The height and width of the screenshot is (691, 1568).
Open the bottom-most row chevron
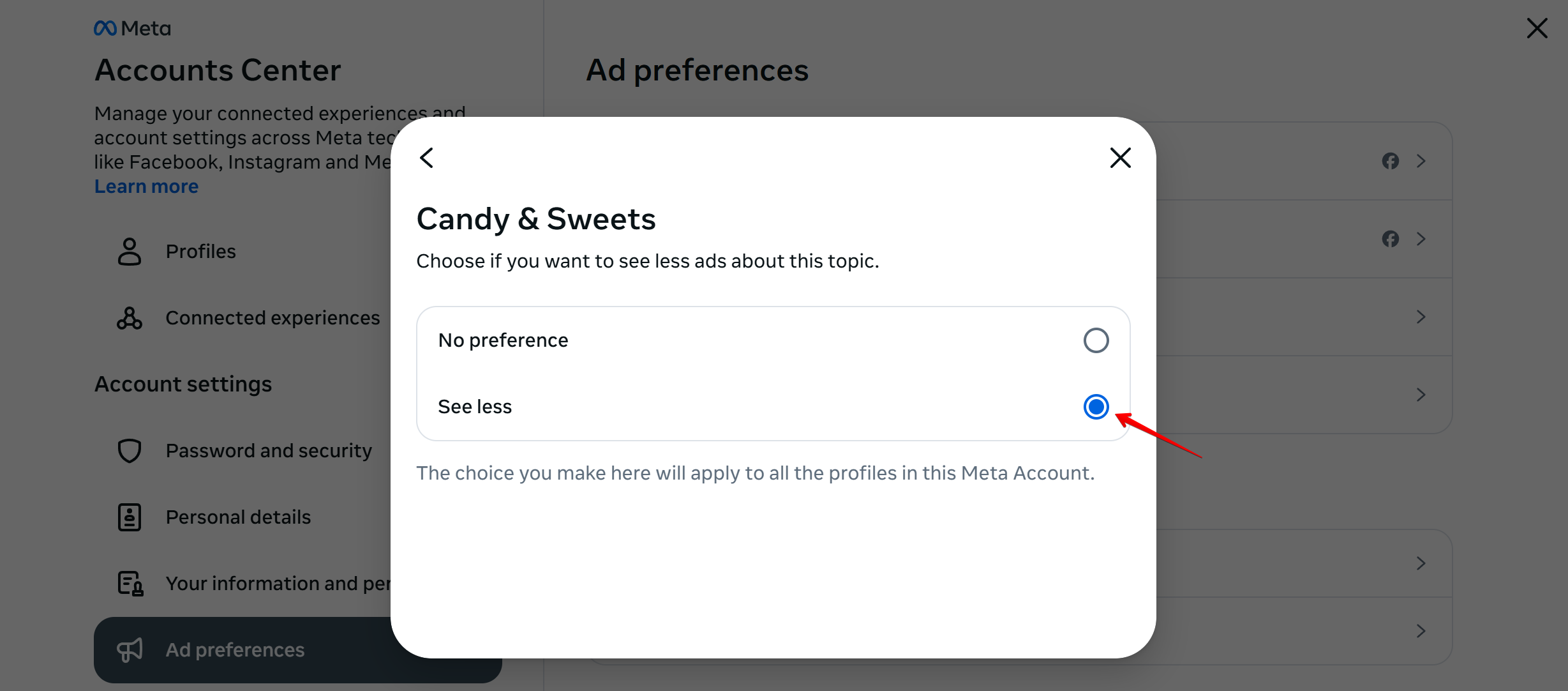(x=1421, y=631)
